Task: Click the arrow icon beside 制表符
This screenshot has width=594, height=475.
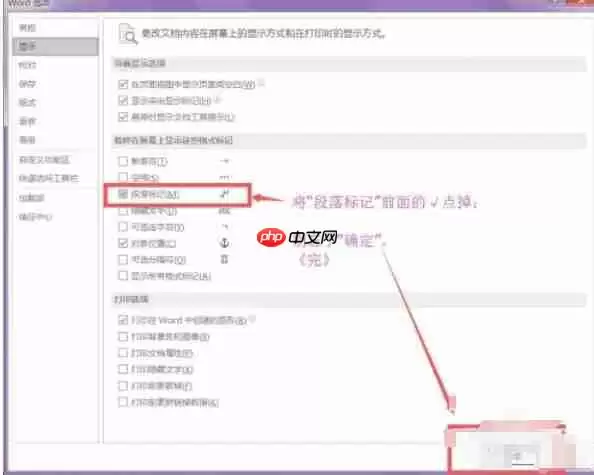Action: click(x=225, y=161)
